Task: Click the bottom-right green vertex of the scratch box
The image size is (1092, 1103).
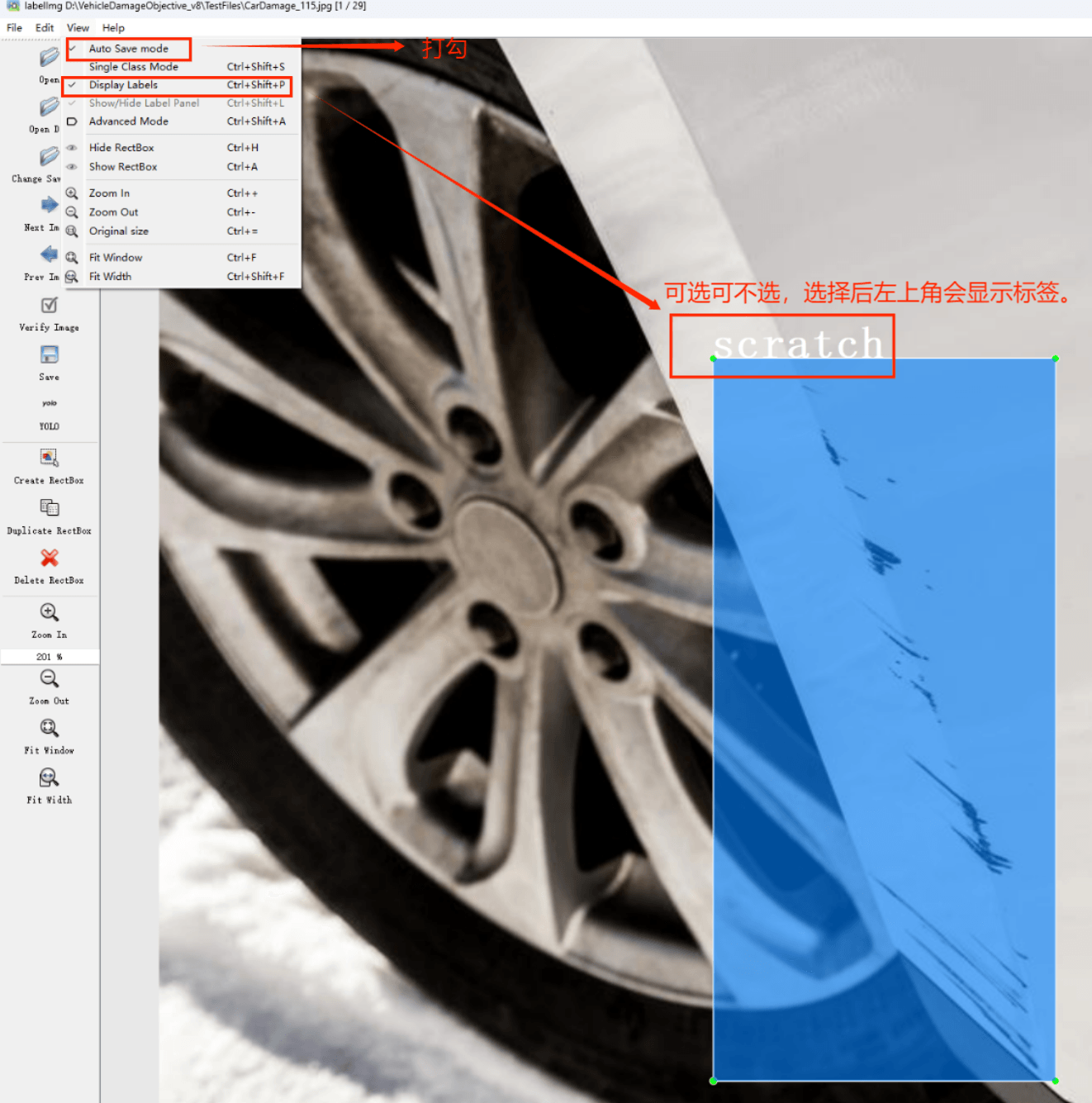Action: click(x=1056, y=1081)
